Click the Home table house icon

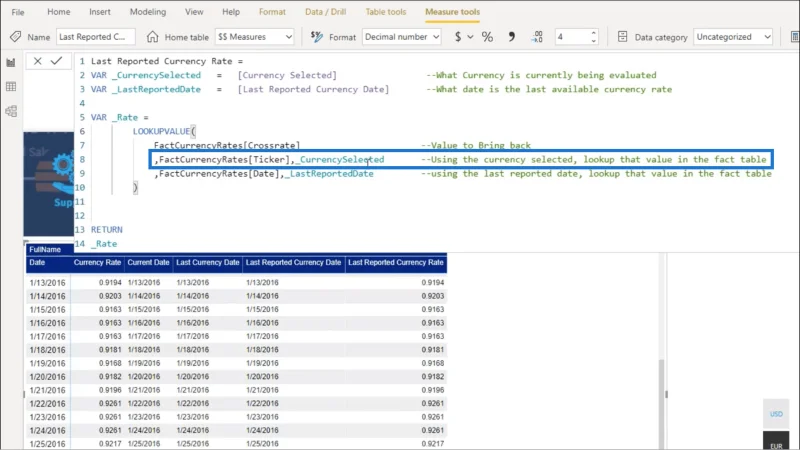[152, 37]
